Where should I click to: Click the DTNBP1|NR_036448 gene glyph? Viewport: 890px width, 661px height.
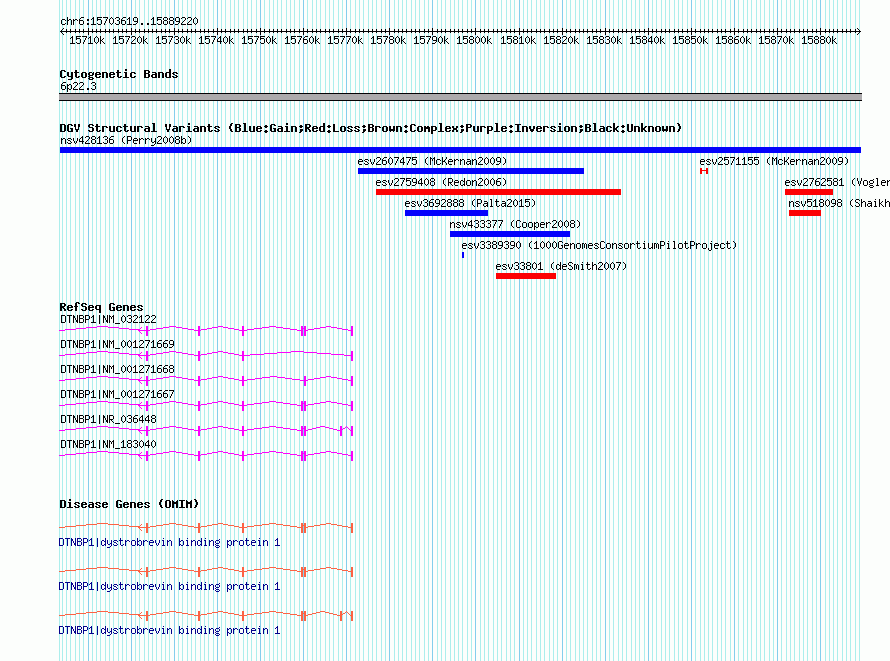pyautogui.click(x=206, y=430)
